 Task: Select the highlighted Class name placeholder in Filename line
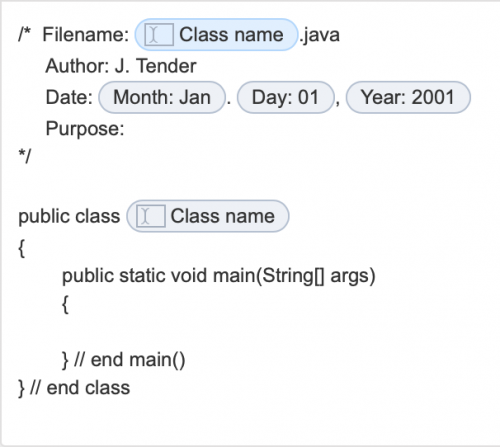tap(216, 35)
